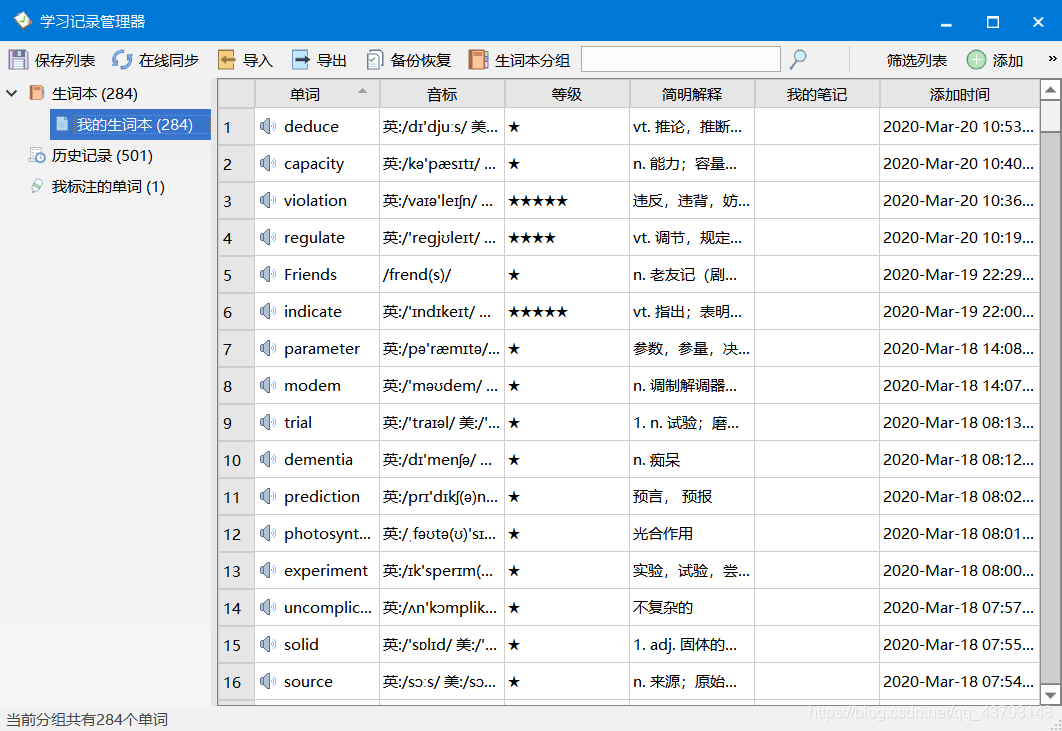This screenshot has height=731, width=1062.
Task: Click 我的笔记 column header
Action: 817,93
